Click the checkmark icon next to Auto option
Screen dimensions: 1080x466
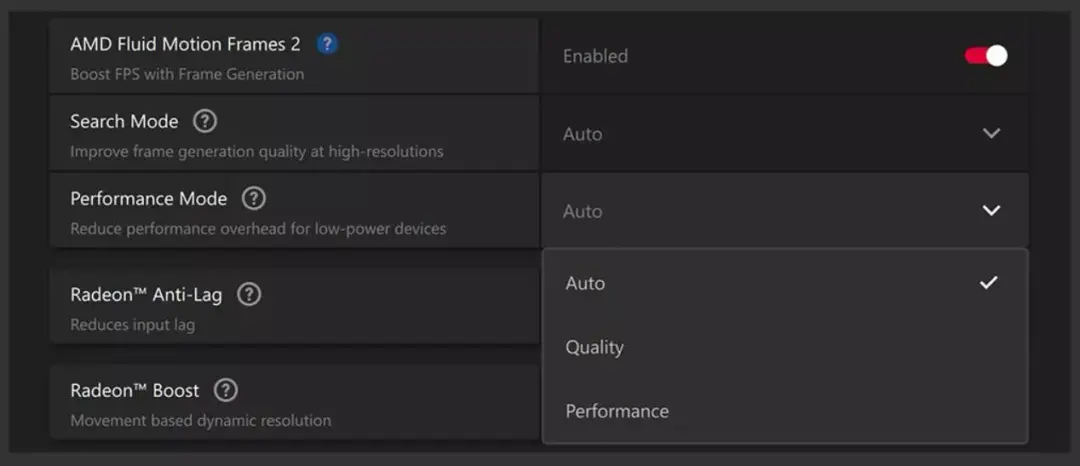[988, 282]
